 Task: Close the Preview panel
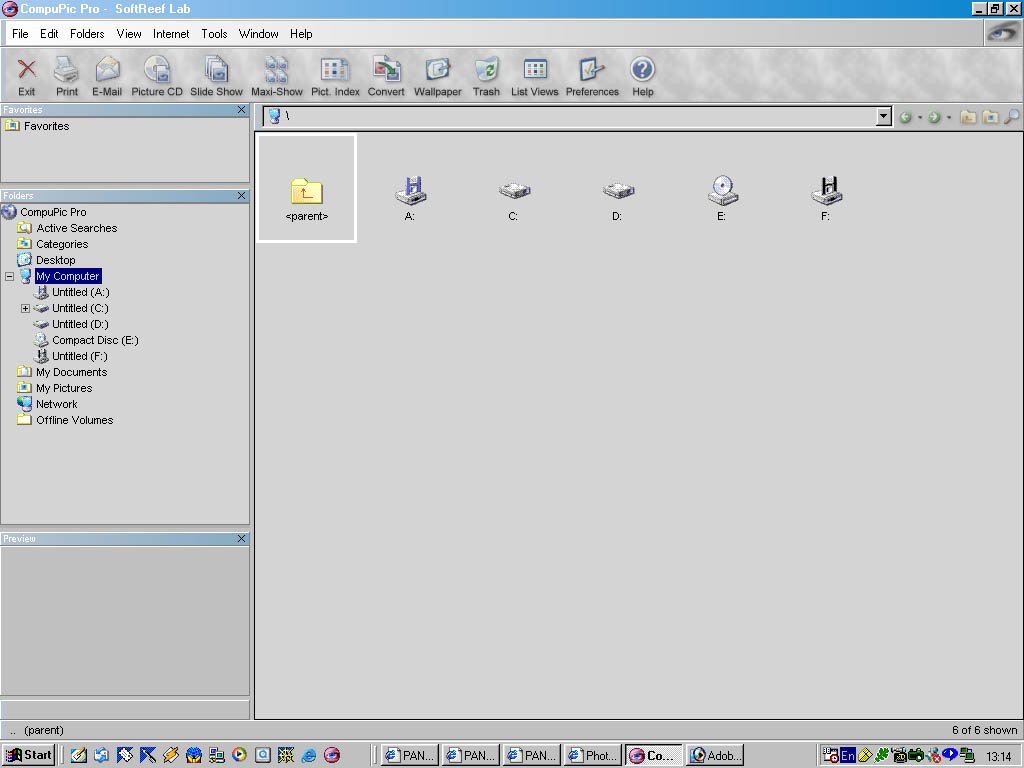pos(242,538)
